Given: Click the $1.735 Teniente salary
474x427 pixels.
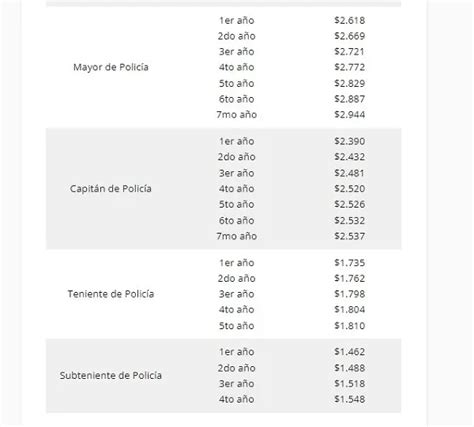Looking at the screenshot, I should 350,263.
